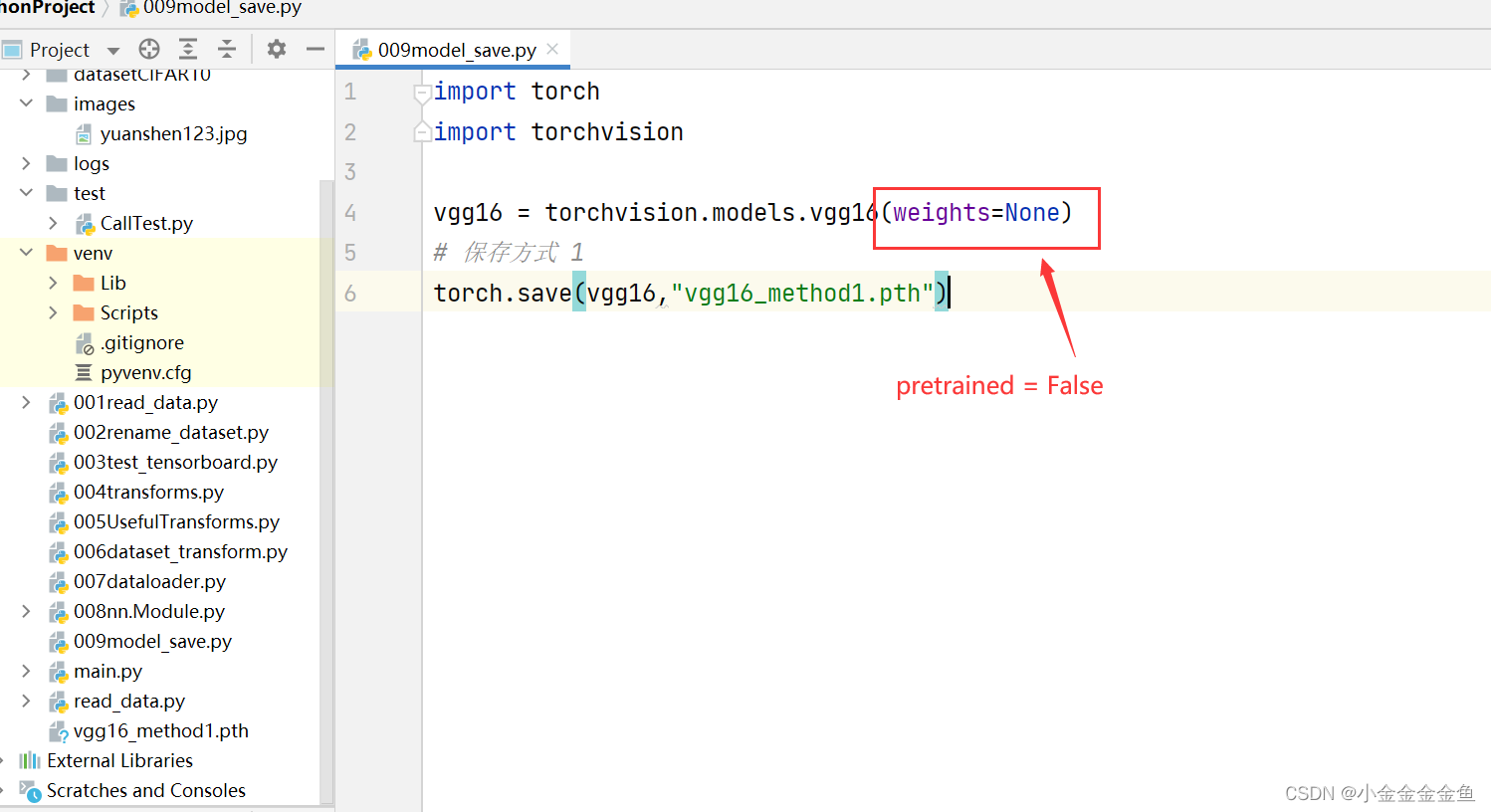Collapse the venv folder
The height and width of the screenshot is (812, 1491).
(x=27, y=253)
